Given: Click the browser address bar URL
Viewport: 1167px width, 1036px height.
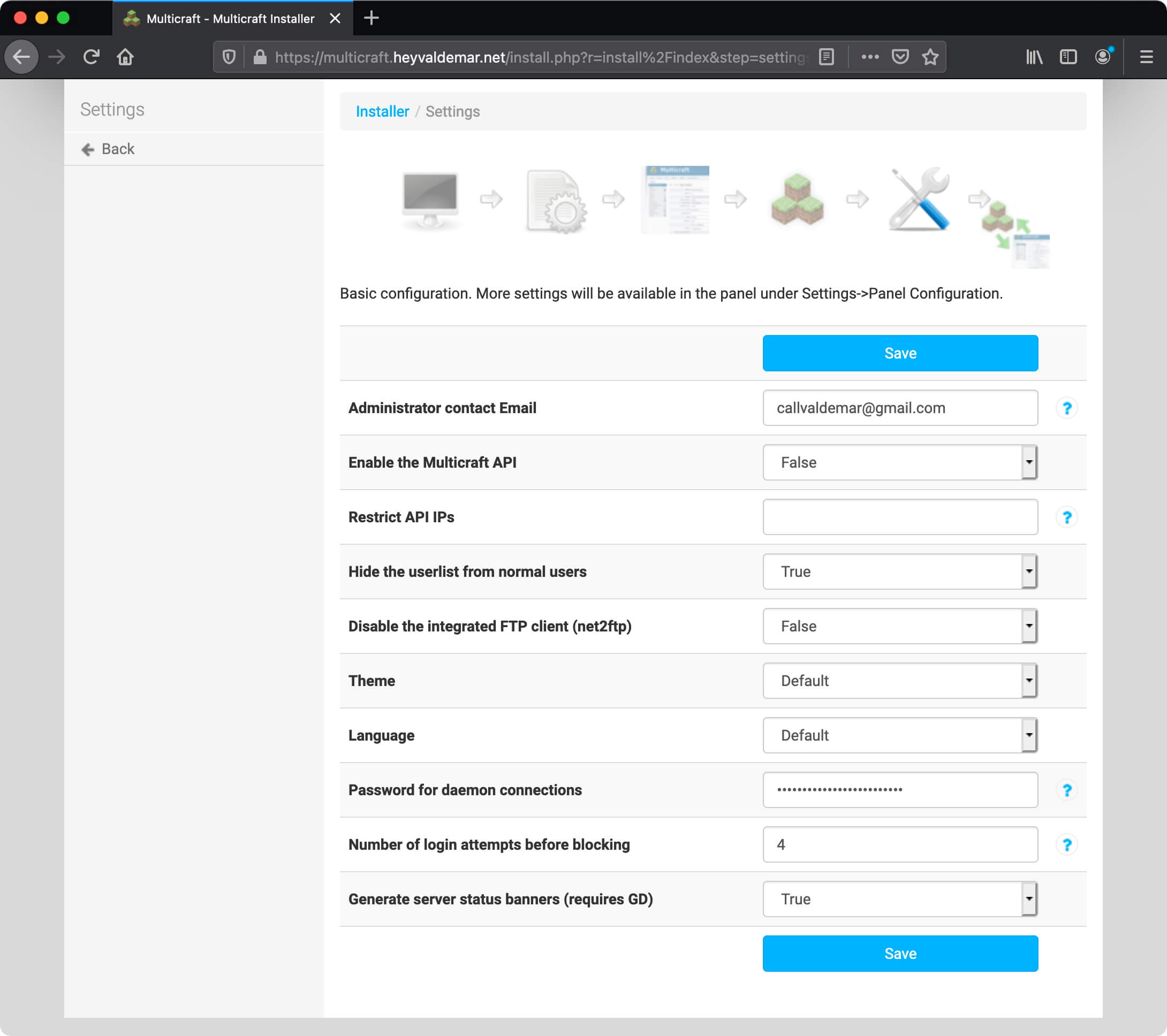Looking at the screenshot, I should coord(541,57).
